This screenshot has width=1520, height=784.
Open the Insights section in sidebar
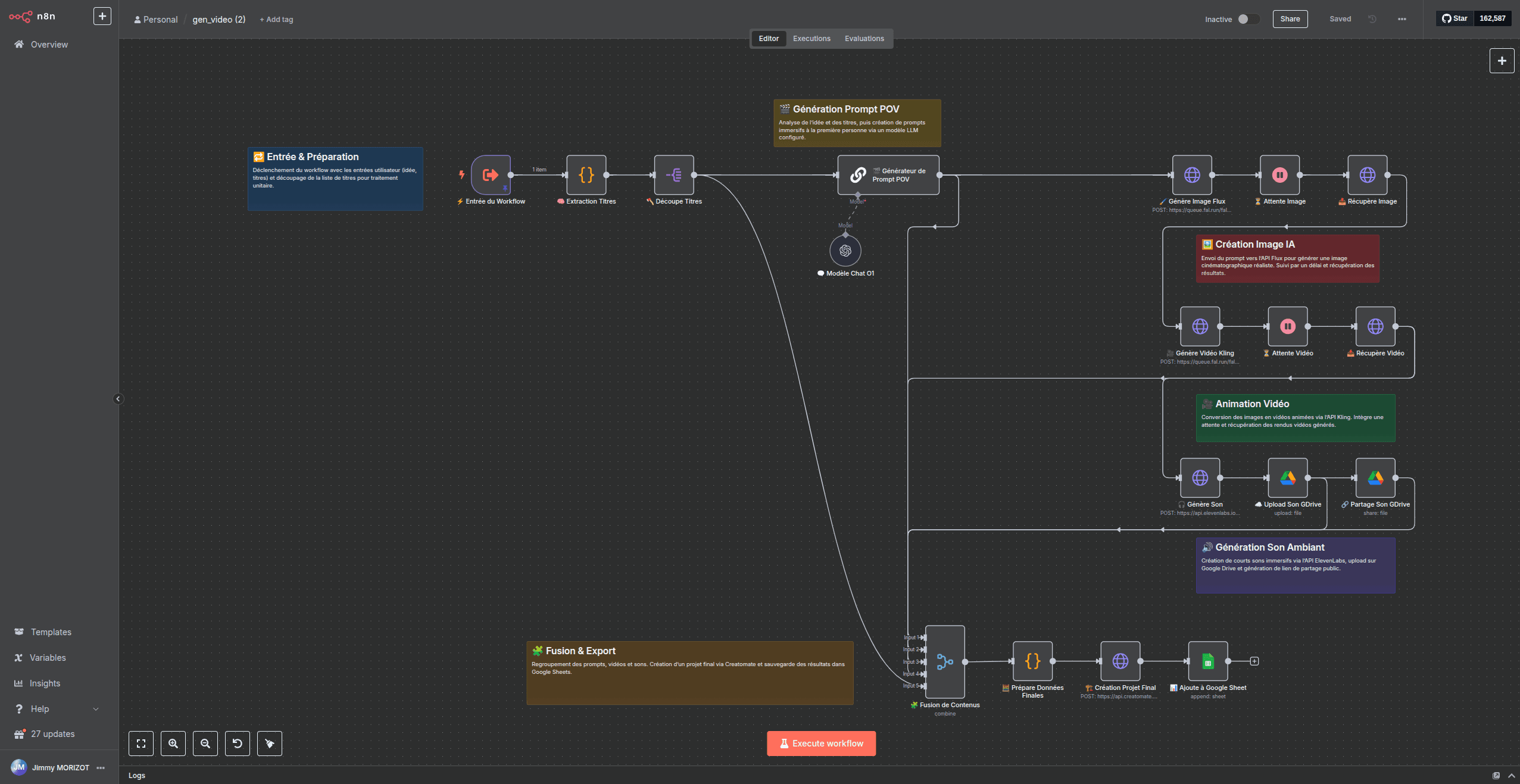[x=45, y=683]
